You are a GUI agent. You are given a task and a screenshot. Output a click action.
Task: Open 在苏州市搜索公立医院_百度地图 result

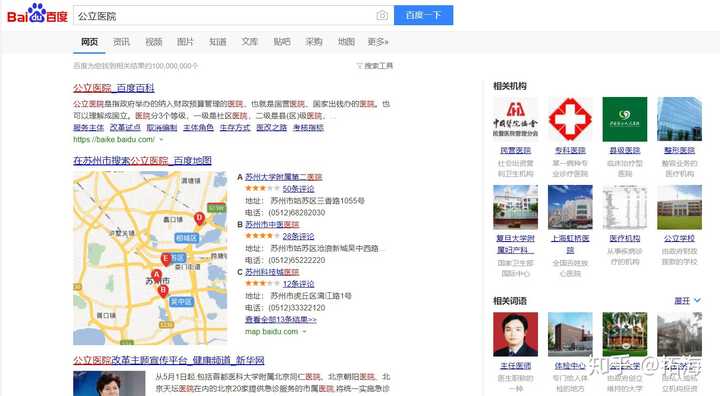142,160
